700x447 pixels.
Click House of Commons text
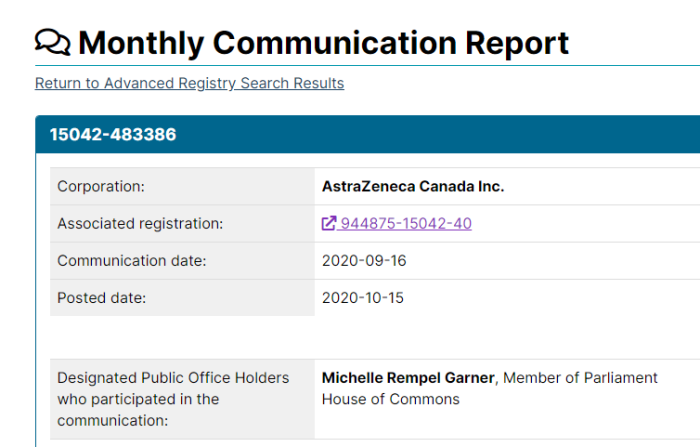[x=391, y=399]
